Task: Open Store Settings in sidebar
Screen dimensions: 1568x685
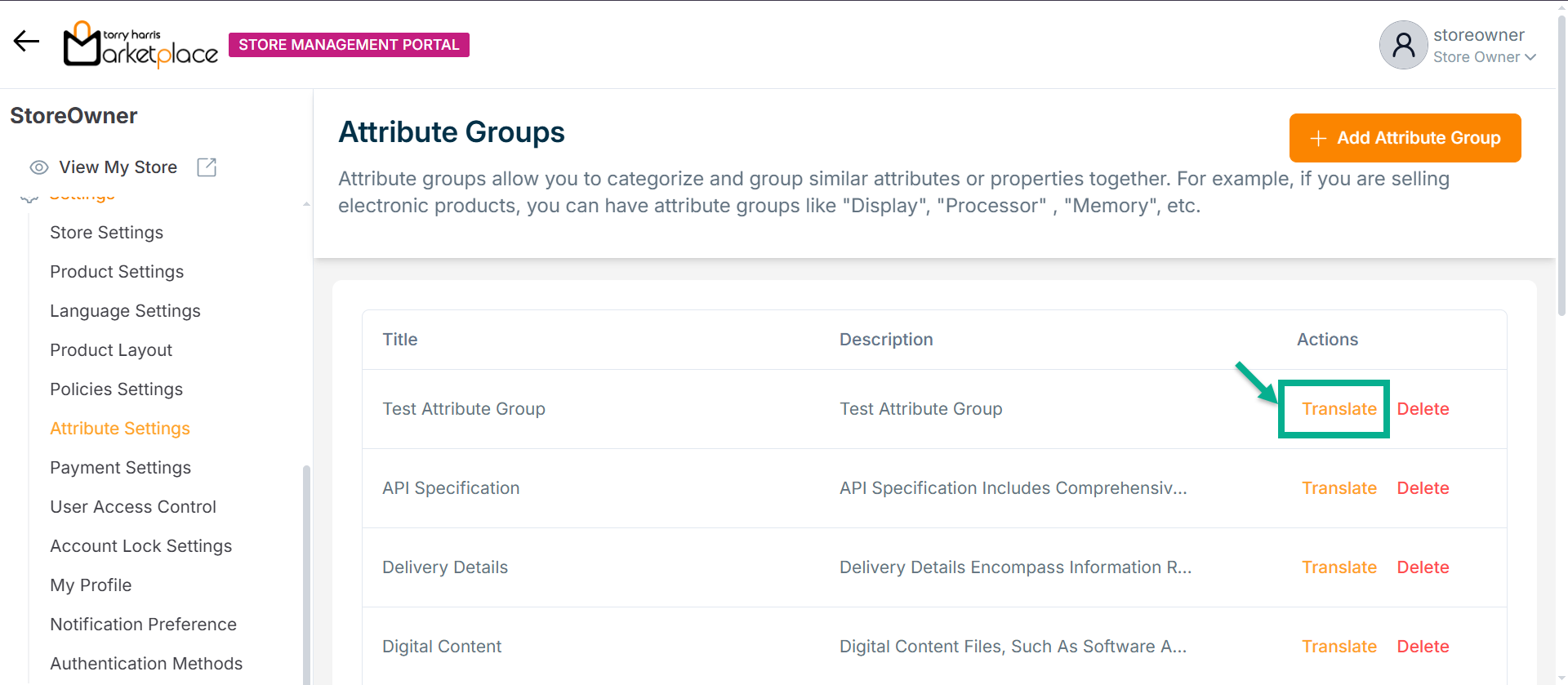Action: click(x=106, y=233)
